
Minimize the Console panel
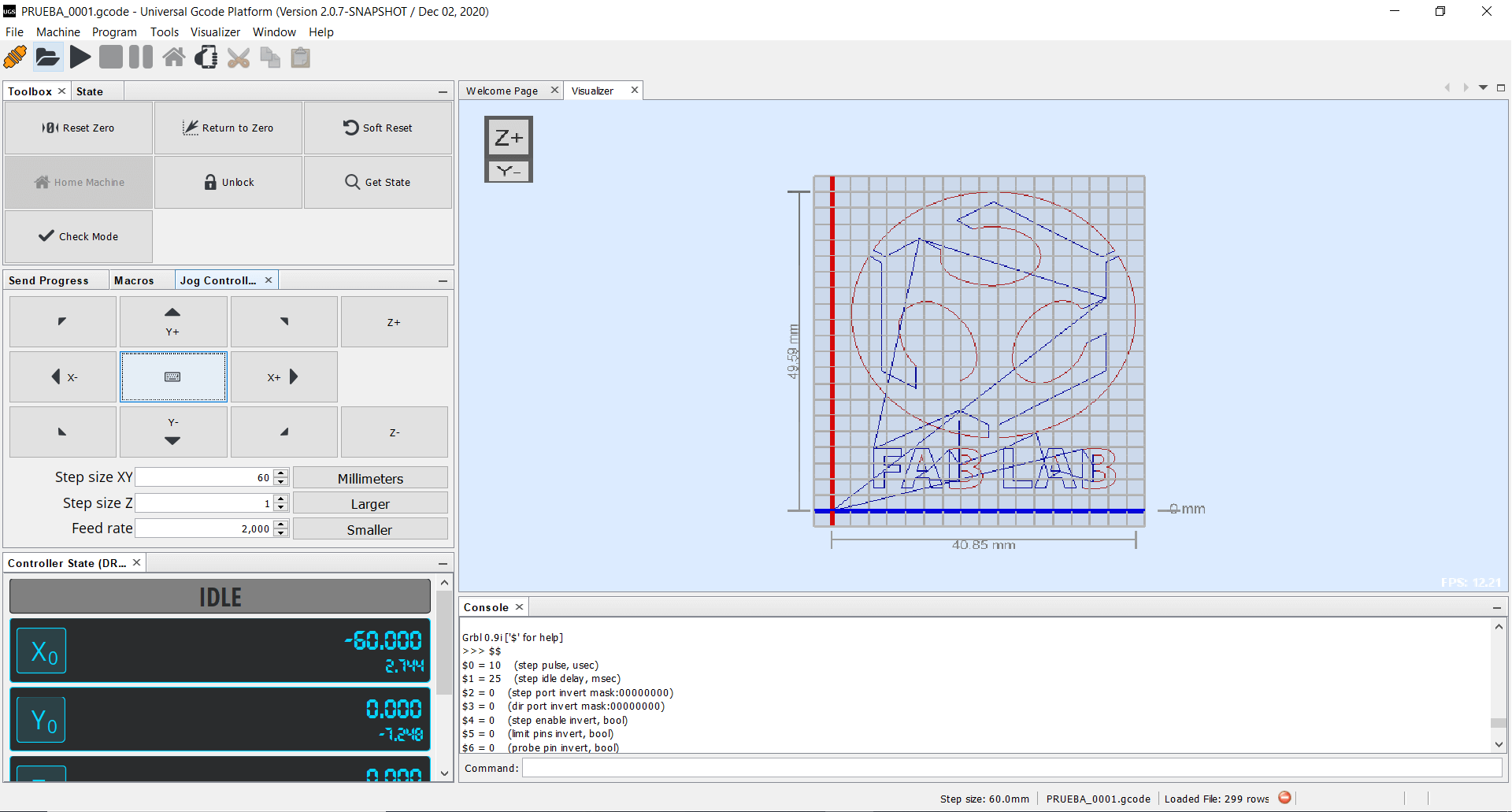point(1496,608)
